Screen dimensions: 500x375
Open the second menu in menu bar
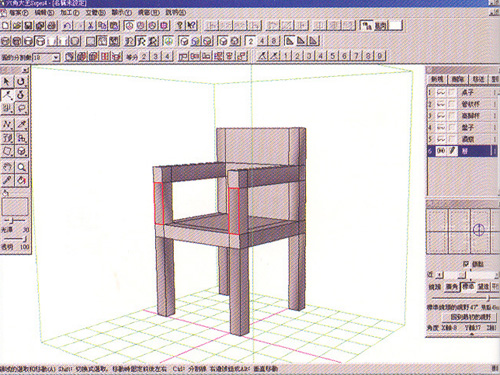tap(44, 13)
